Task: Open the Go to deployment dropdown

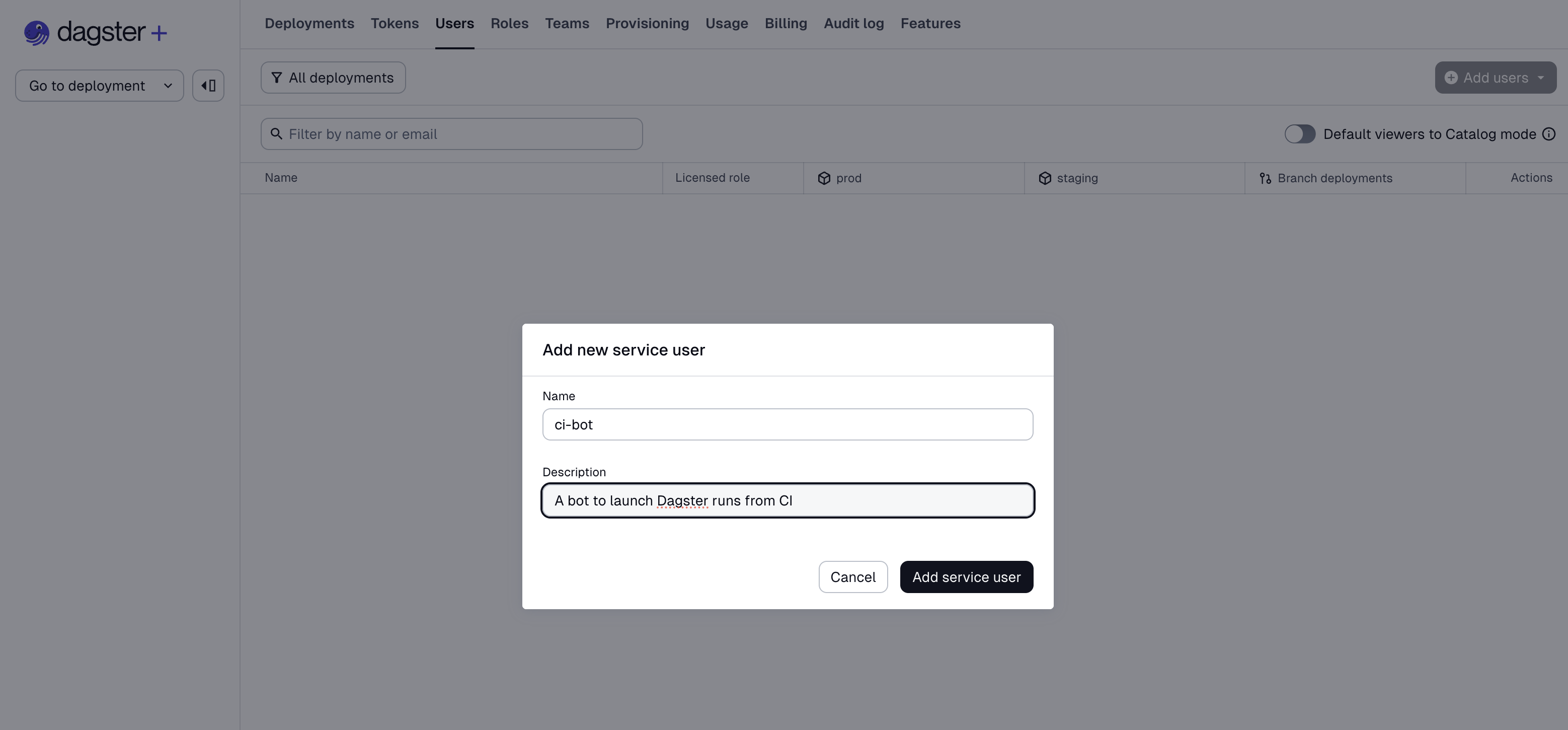Action: point(99,85)
